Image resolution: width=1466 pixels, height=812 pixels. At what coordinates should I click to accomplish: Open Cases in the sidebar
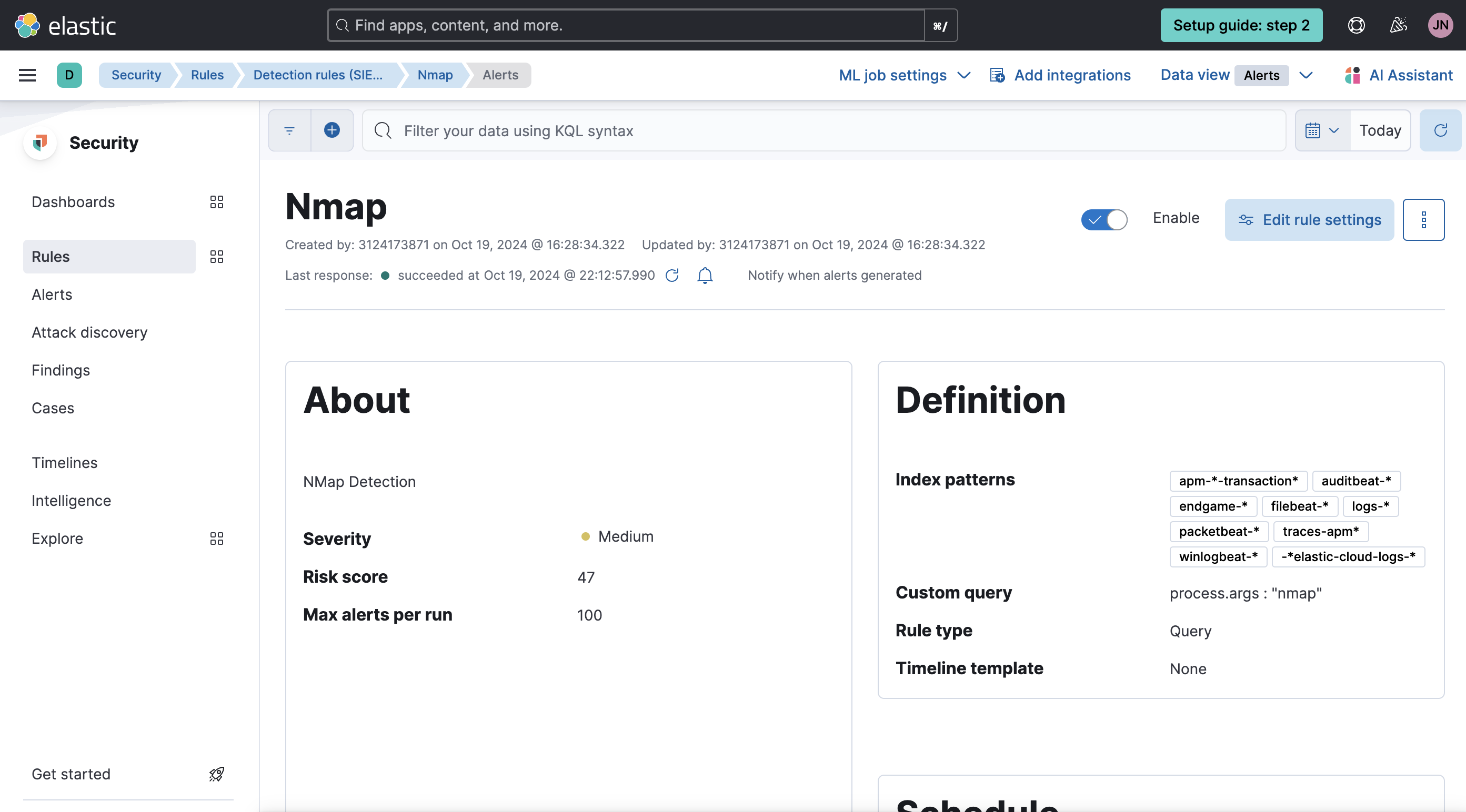(53, 408)
